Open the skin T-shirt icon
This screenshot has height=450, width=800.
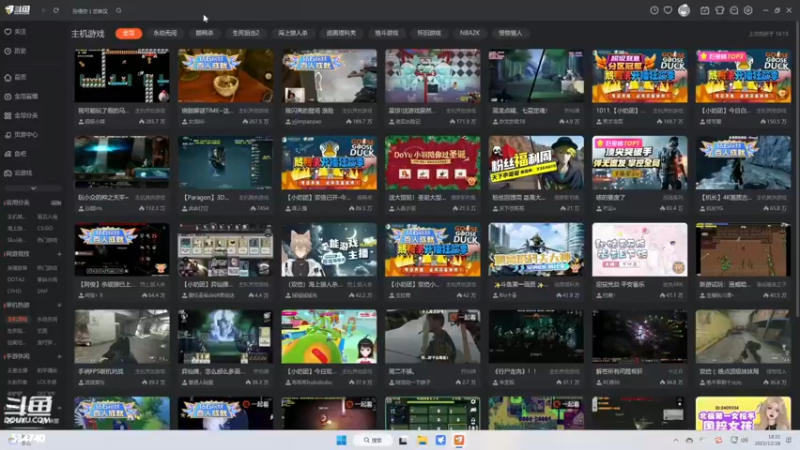[720, 10]
